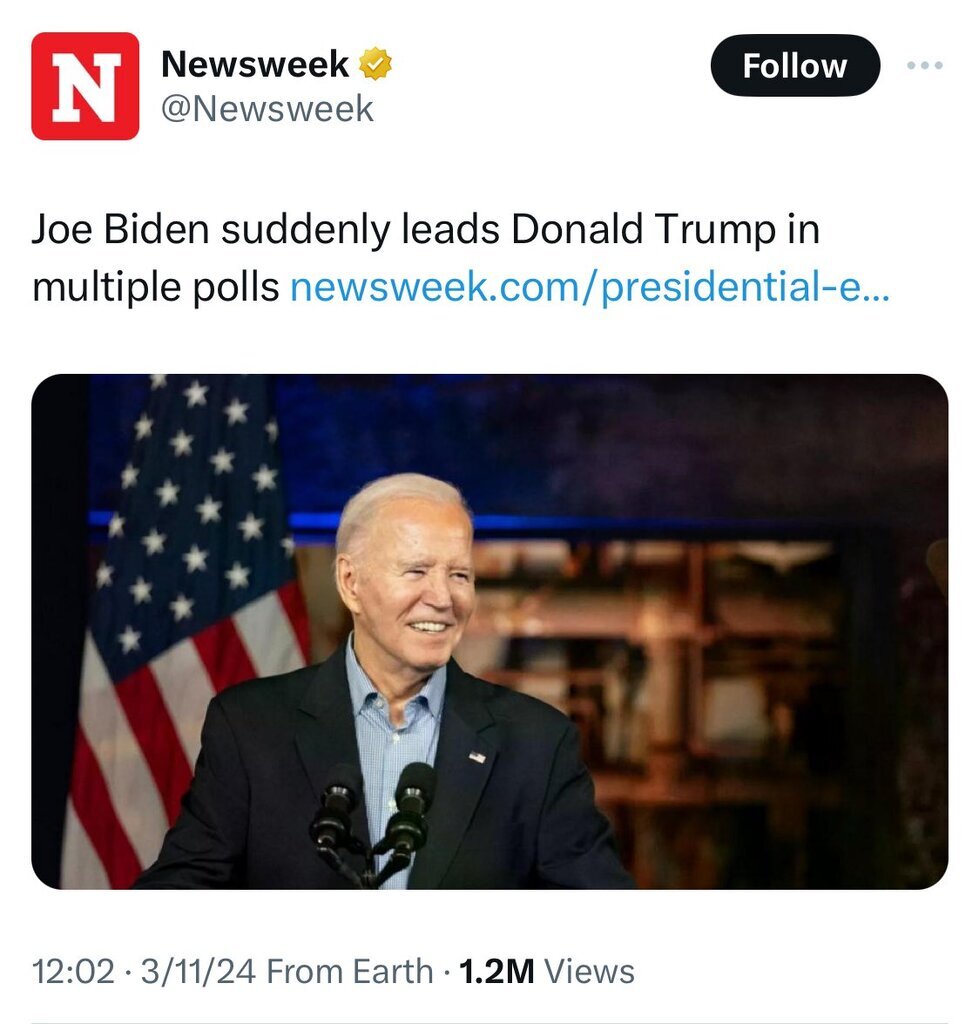Image resolution: width=979 pixels, height=1024 pixels.
Task: Click the words "multiple polls" in tweet
Action: (155, 288)
